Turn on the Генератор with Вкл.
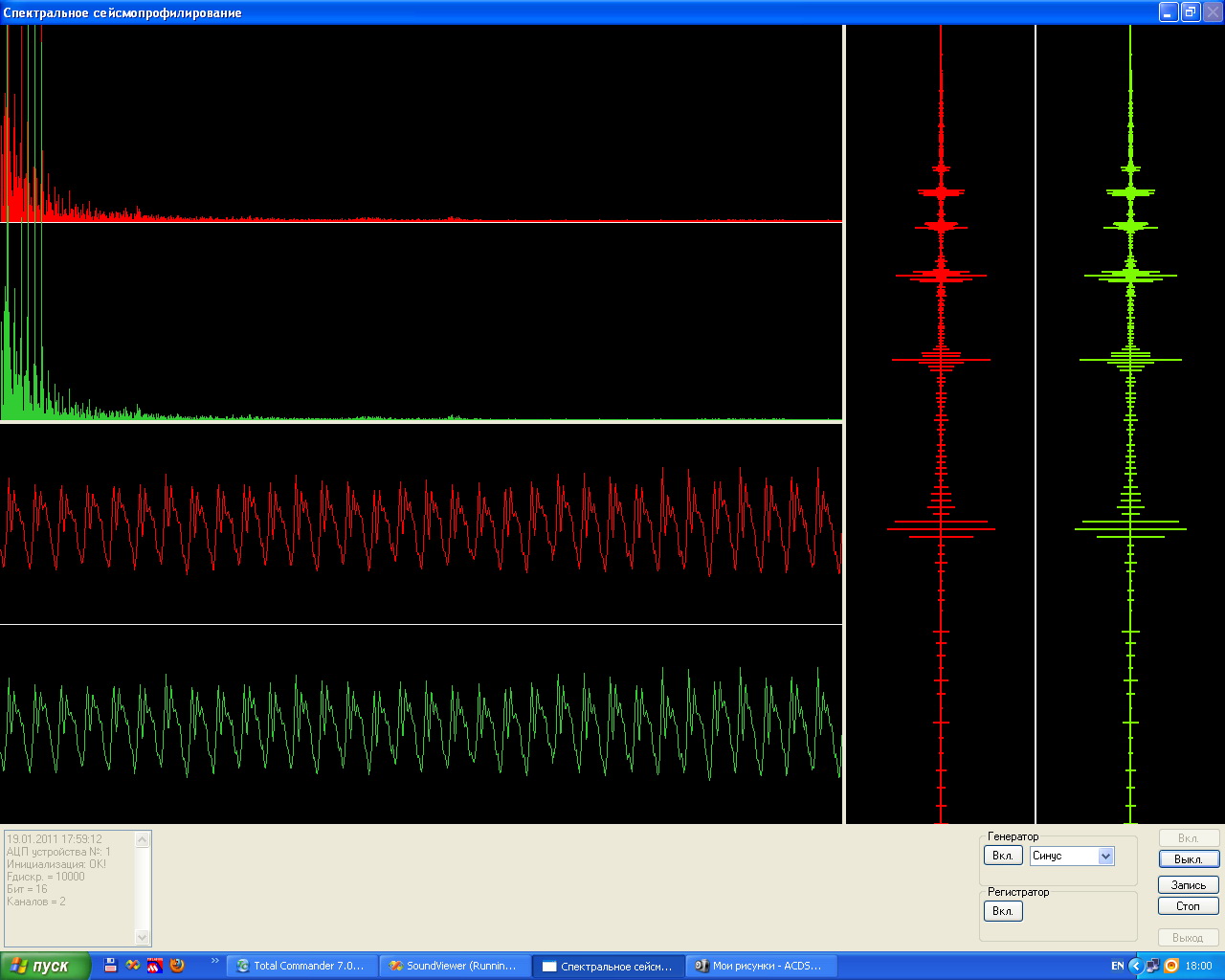Image resolution: width=1225 pixels, height=980 pixels. tap(1002, 856)
